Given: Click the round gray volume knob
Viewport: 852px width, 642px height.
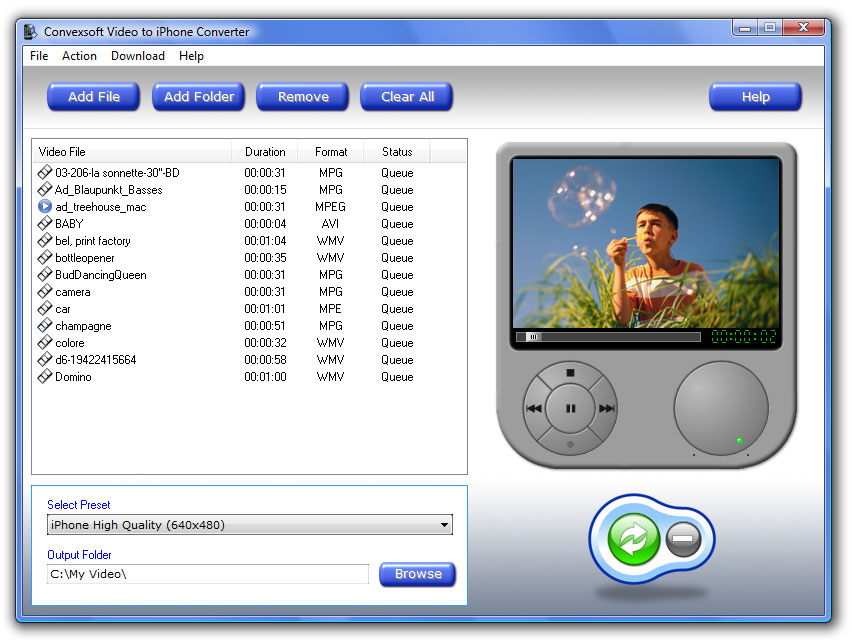Looking at the screenshot, I should [721, 408].
